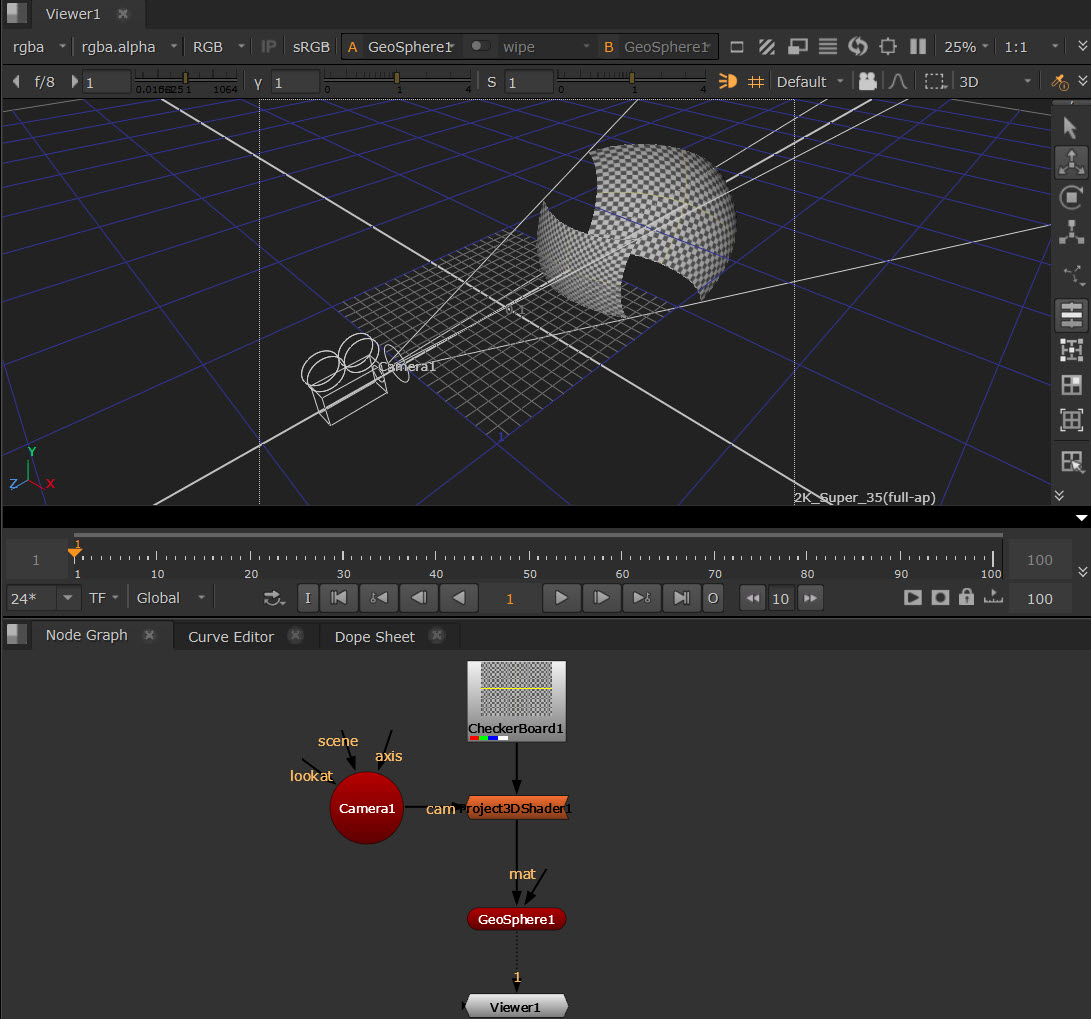Open the rgba channel layer dropdown
The width and height of the screenshot is (1091, 1019).
tap(39, 47)
